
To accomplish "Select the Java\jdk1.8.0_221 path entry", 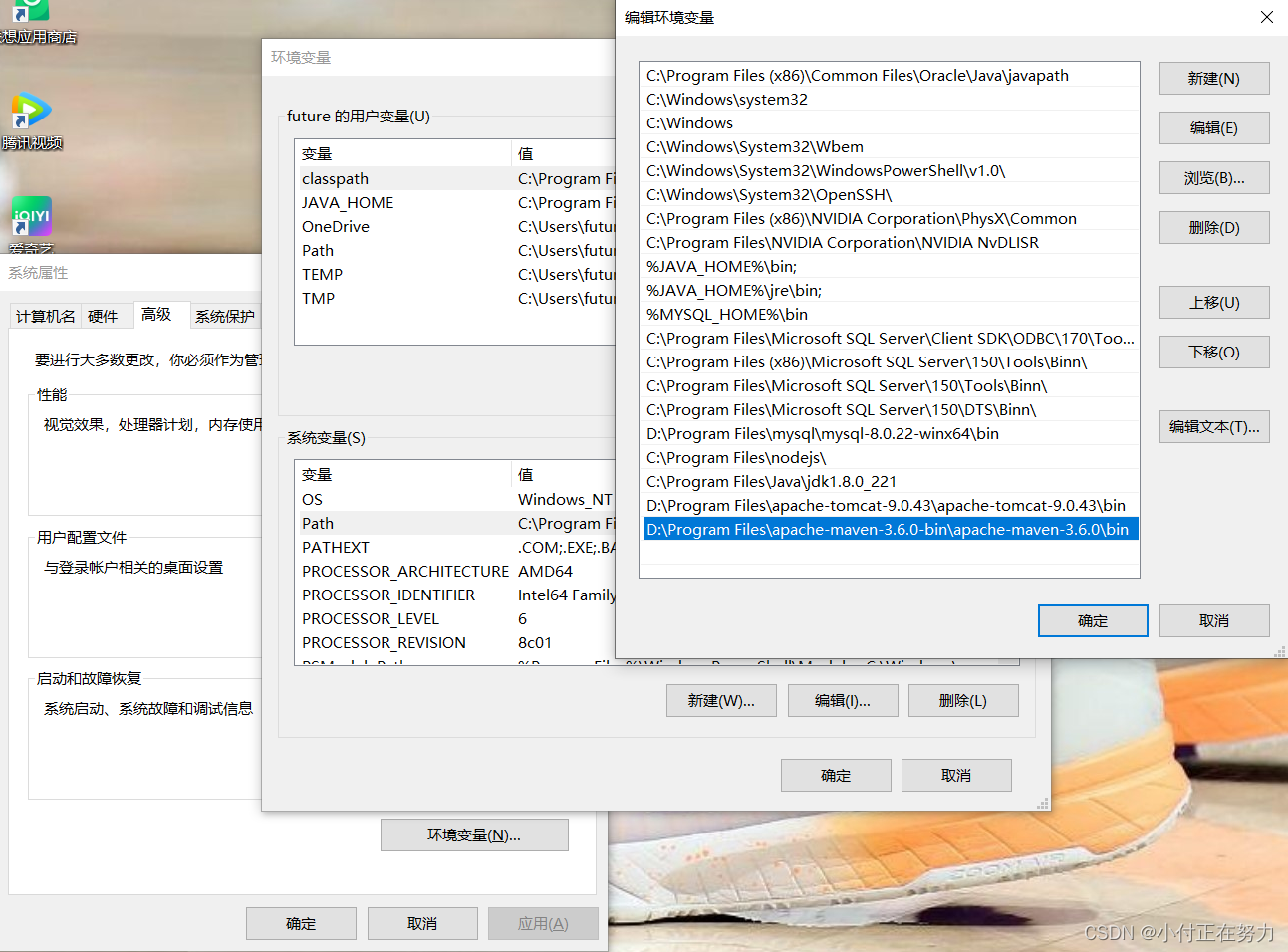I will [891, 482].
